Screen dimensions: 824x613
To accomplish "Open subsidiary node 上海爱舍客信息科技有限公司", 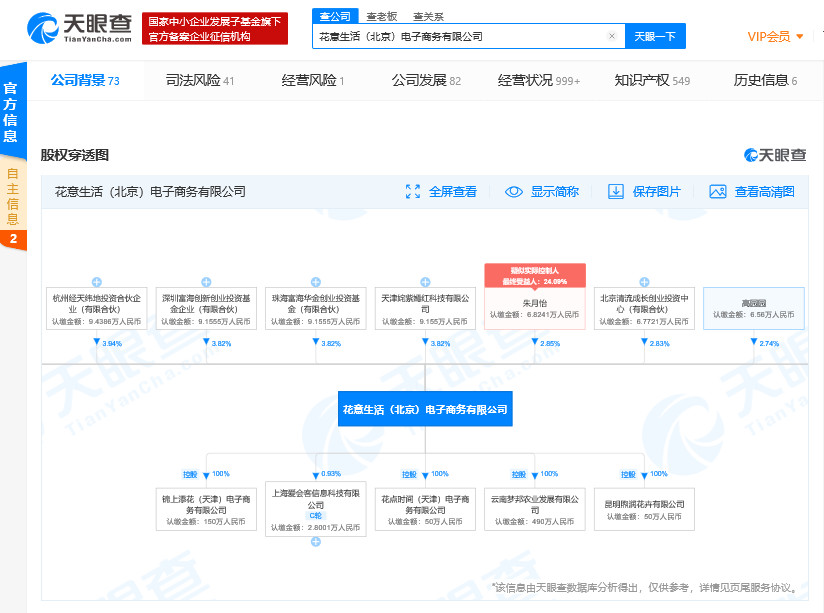I will click(316, 509).
